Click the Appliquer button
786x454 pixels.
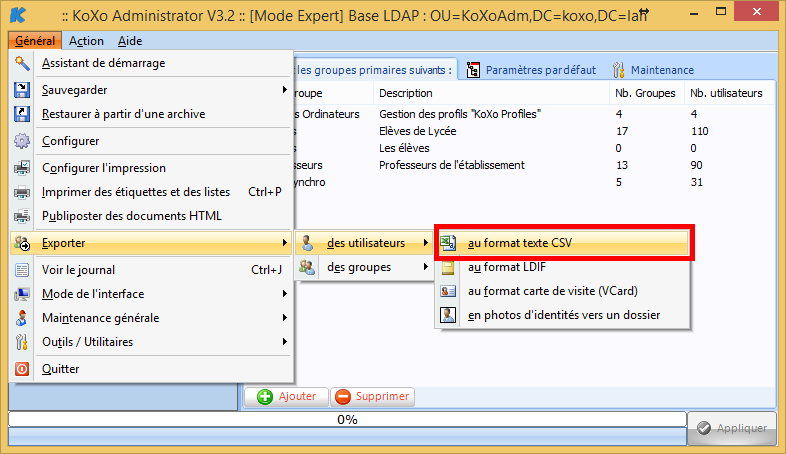[x=732, y=428]
